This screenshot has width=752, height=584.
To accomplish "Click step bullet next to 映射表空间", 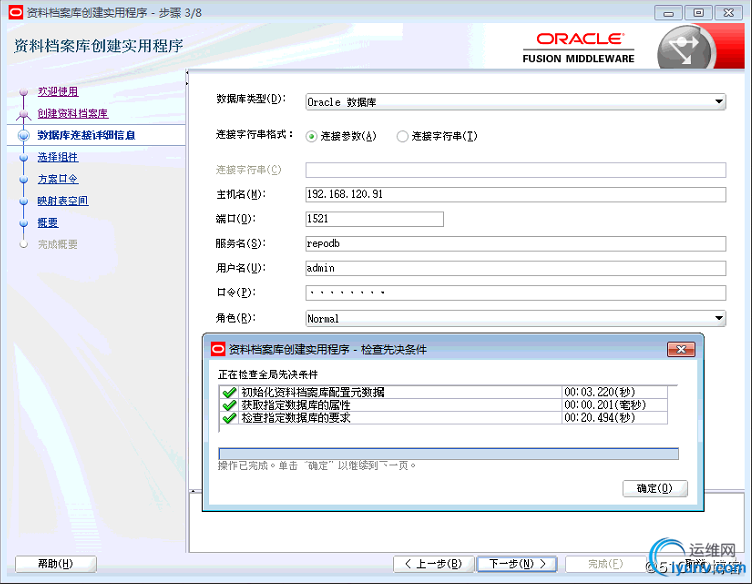I will 24,201.
